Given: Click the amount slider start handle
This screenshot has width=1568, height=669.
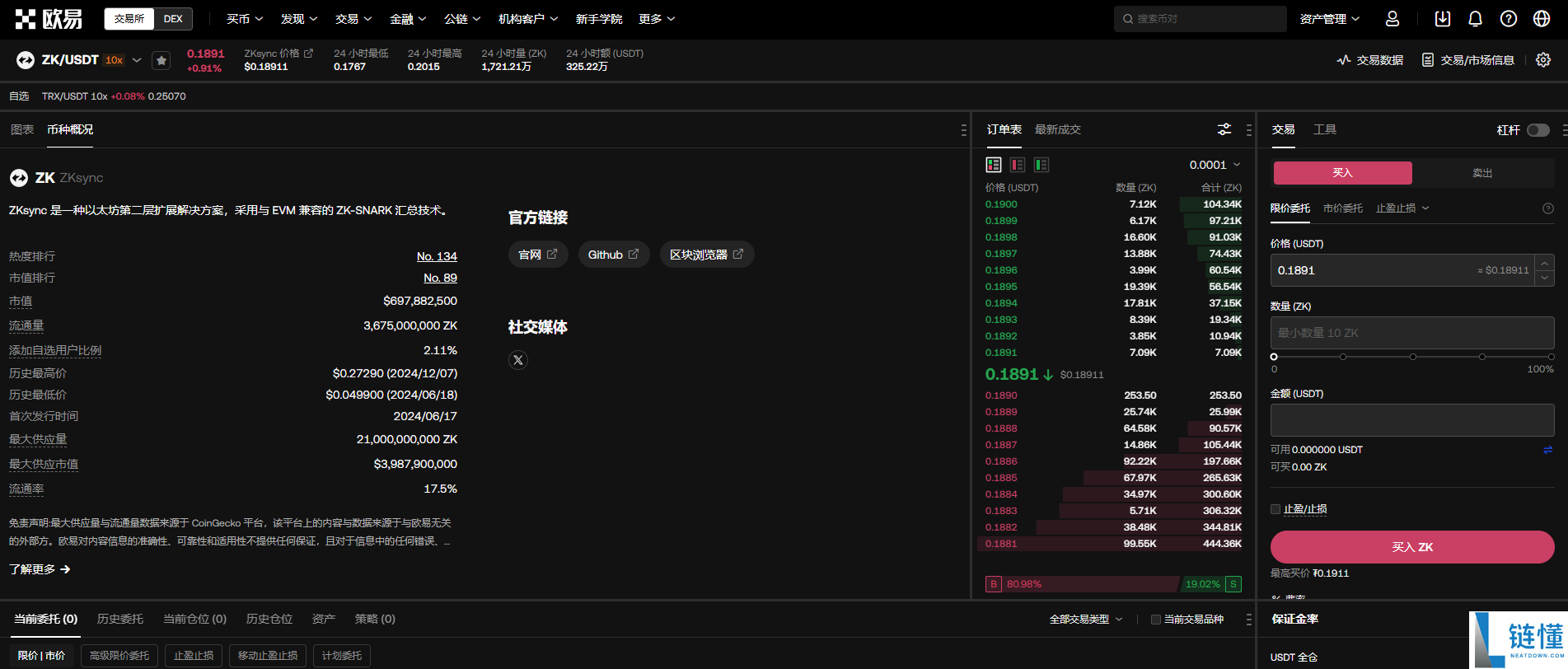Looking at the screenshot, I should tap(1274, 357).
